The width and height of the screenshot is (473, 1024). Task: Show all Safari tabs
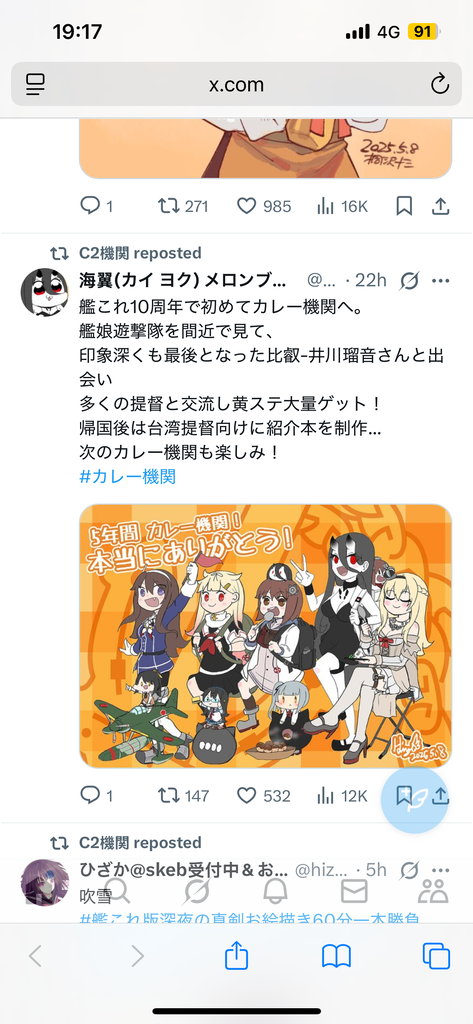[x=436, y=957]
